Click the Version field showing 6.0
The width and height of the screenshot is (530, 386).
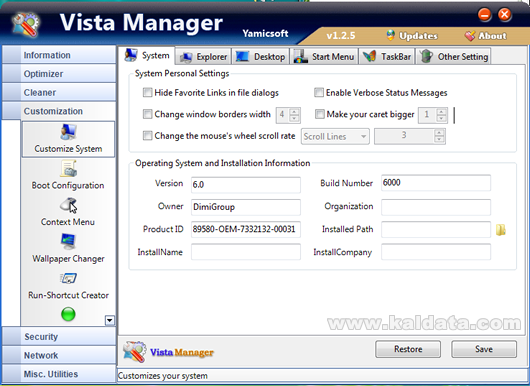click(x=246, y=185)
